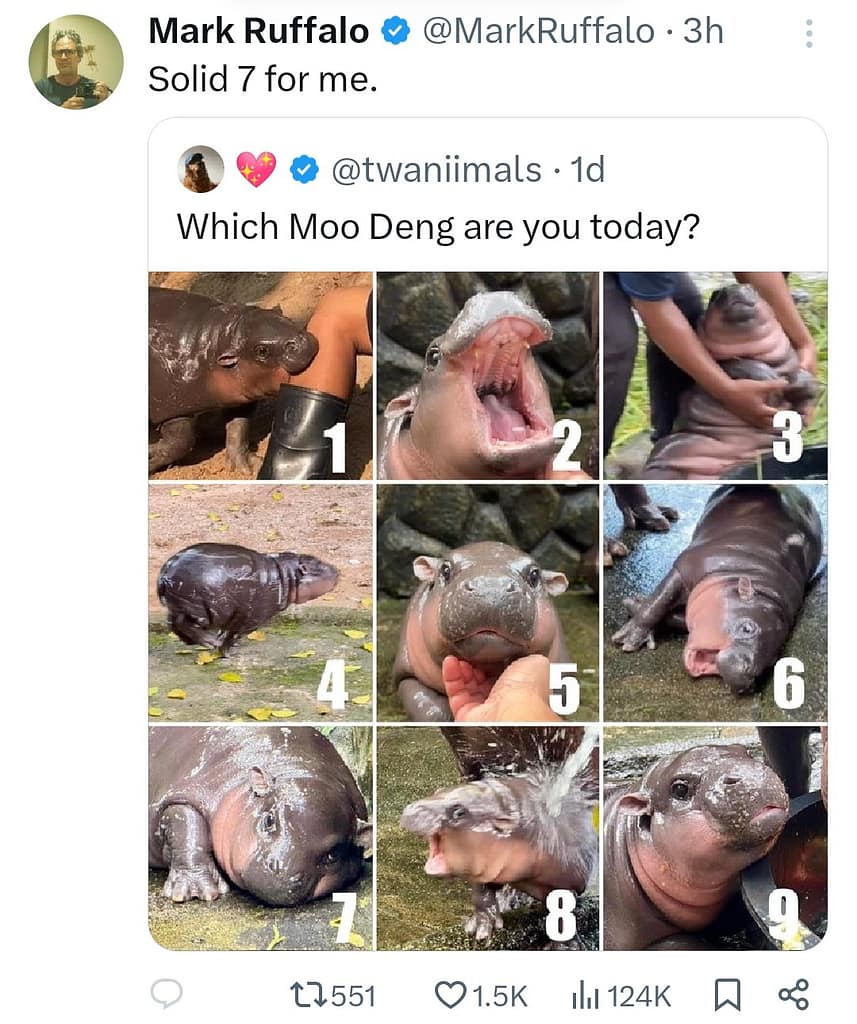Click the Mark Ruffalo display name
857x1024 pixels.
coord(258,32)
